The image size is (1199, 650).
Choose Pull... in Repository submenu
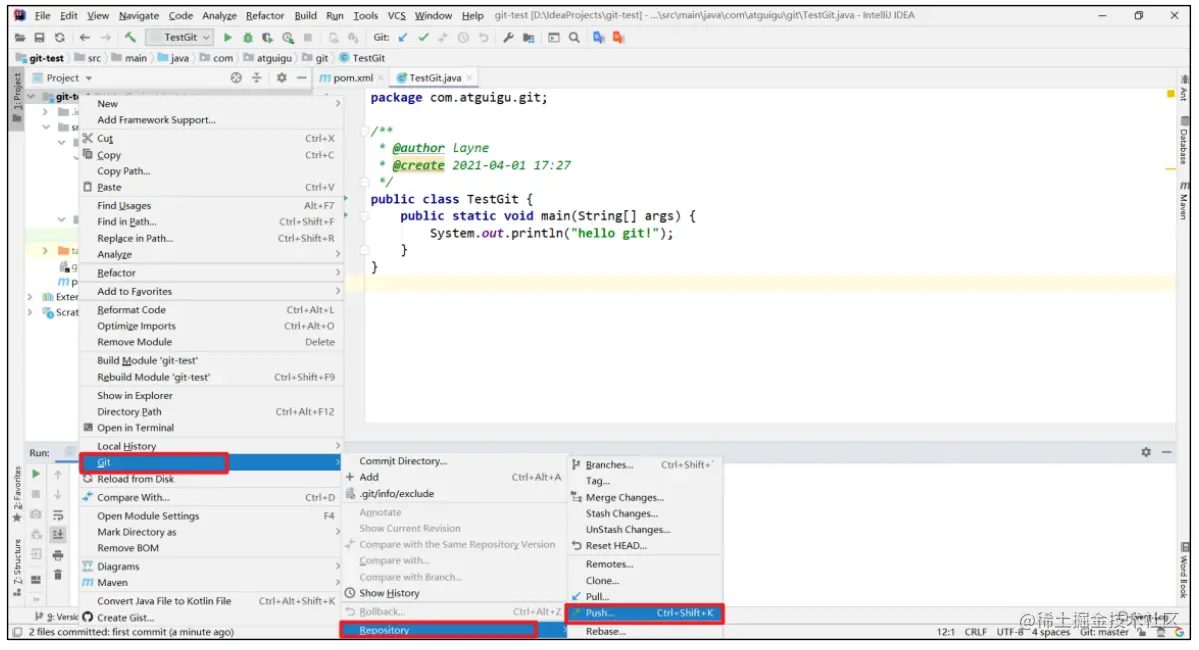(x=645, y=597)
